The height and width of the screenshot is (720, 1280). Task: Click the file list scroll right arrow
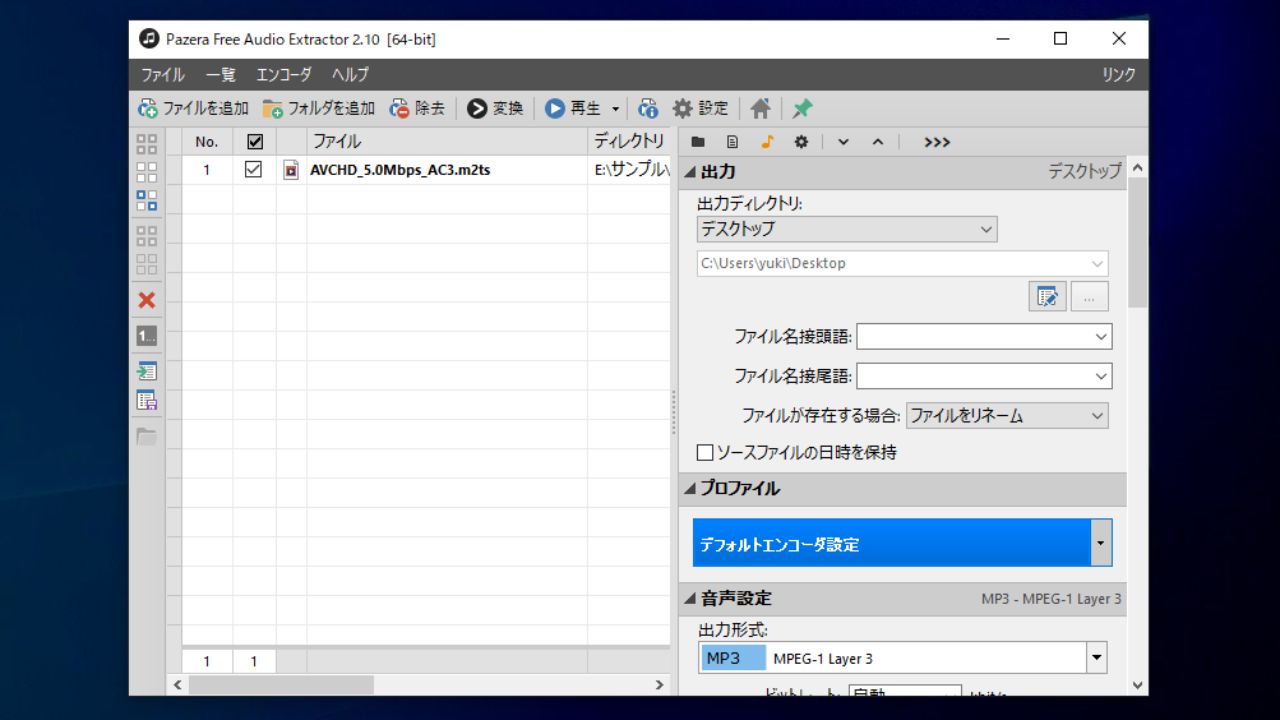tap(659, 685)
